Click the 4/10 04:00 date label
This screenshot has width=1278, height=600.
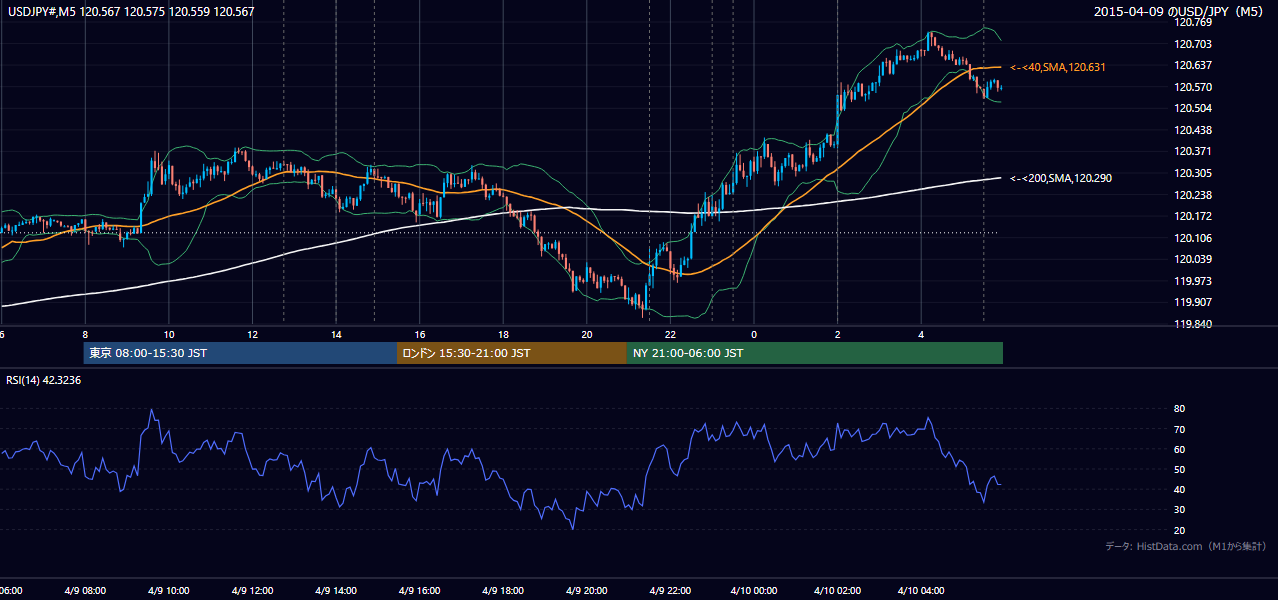click(921, 590)
